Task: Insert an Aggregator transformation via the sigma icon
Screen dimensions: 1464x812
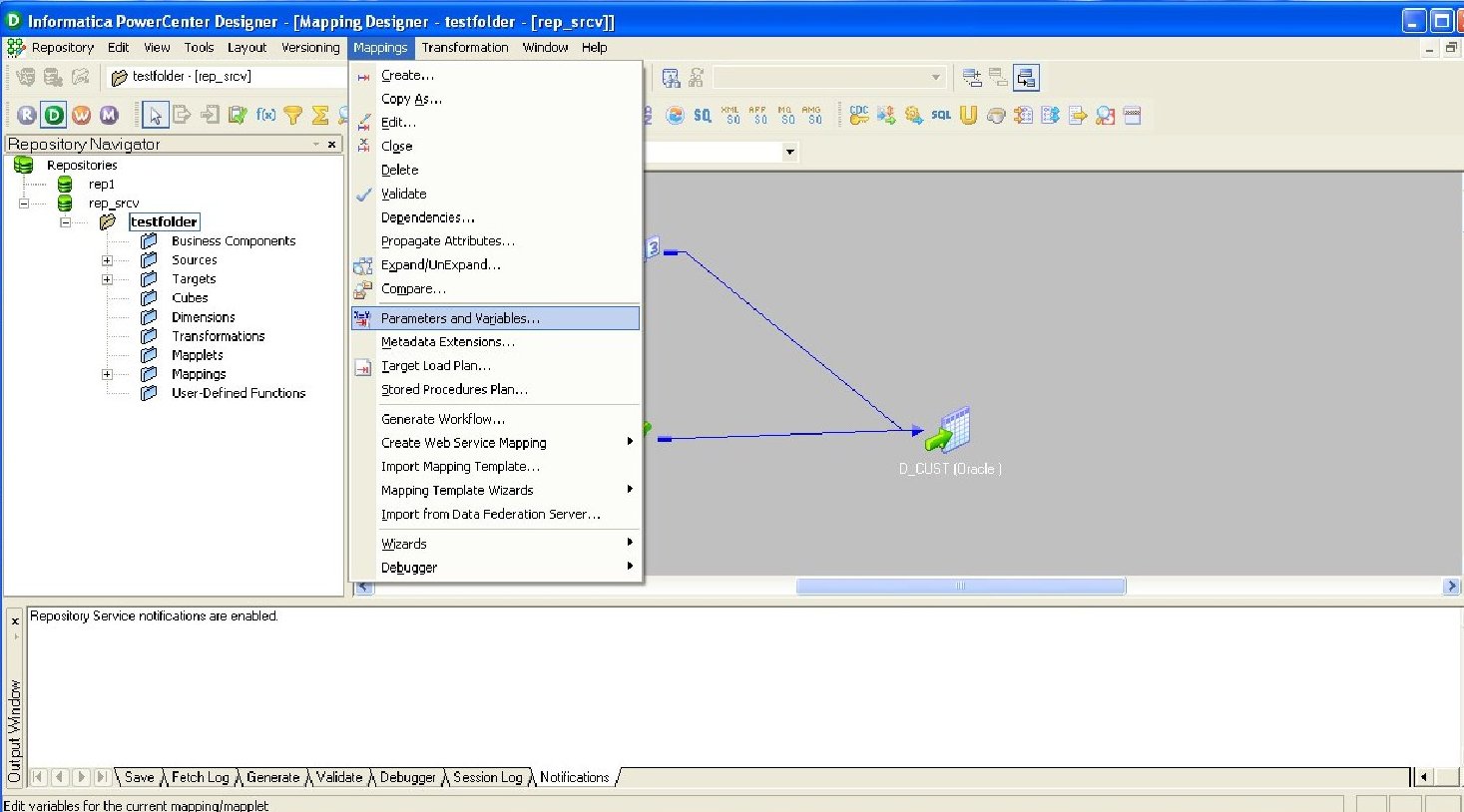Action: point(317,115)
